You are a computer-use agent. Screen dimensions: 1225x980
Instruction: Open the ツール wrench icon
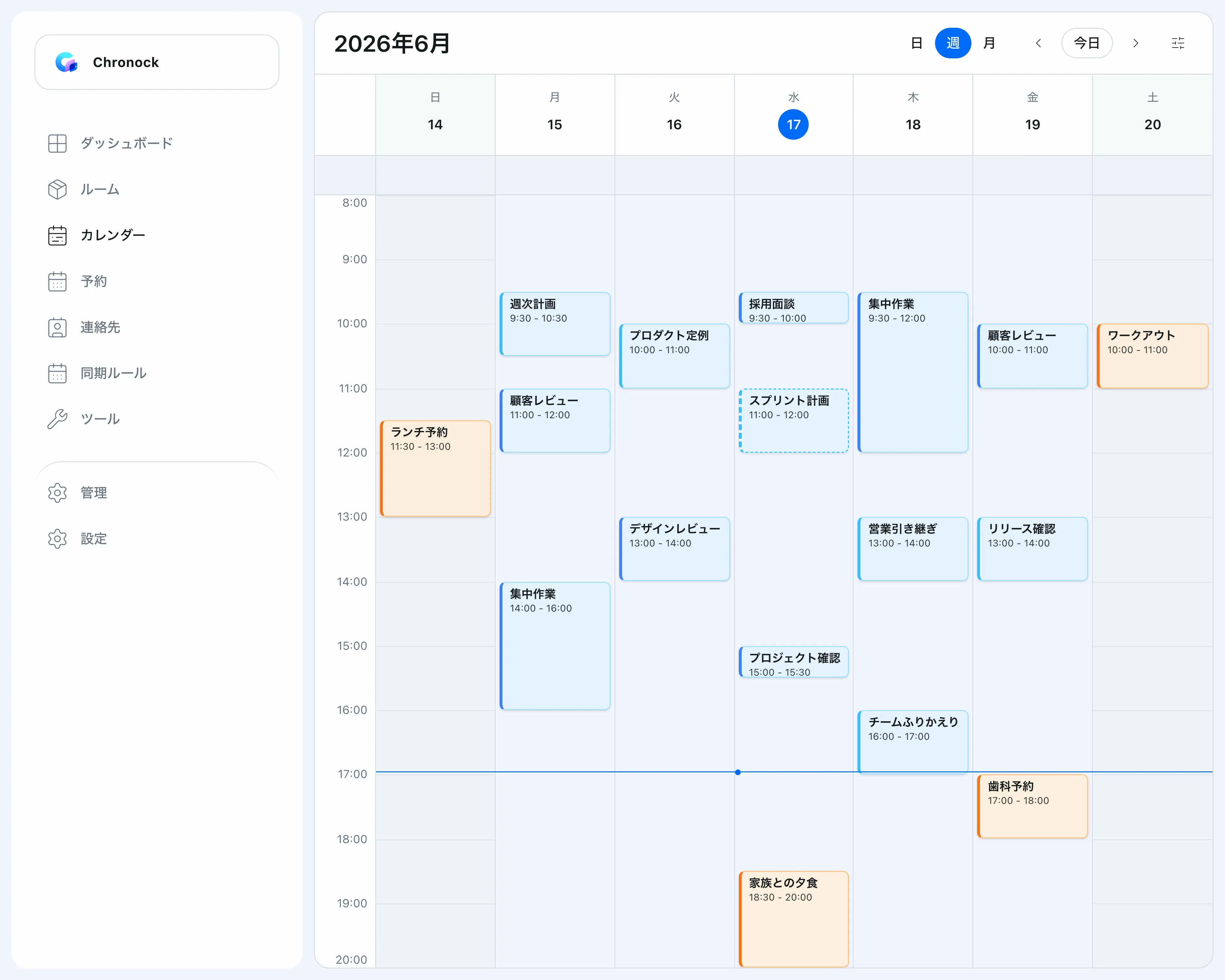pyautogui.click(x=57, y=419)
